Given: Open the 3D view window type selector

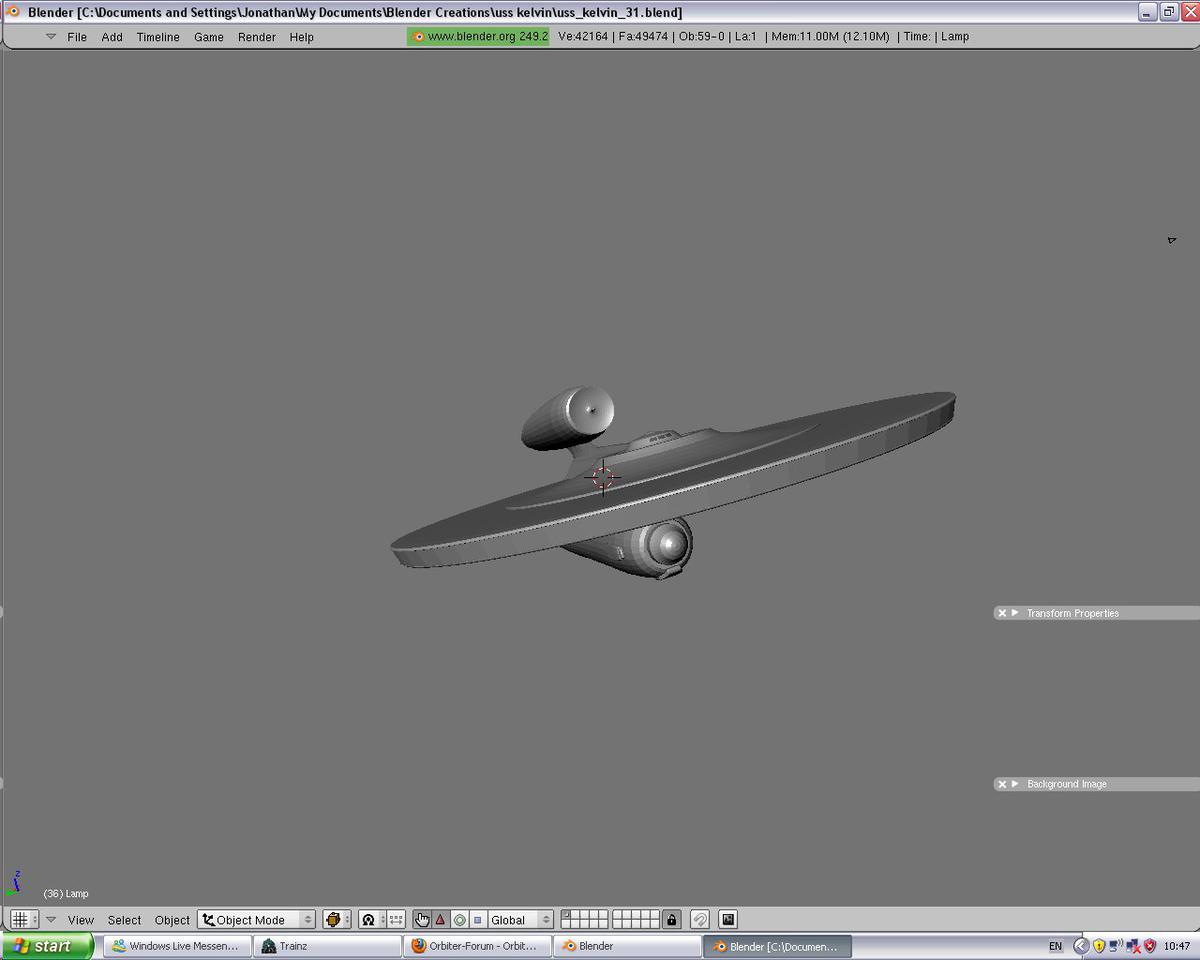Looking at the screenshot, I should point(24,919).
